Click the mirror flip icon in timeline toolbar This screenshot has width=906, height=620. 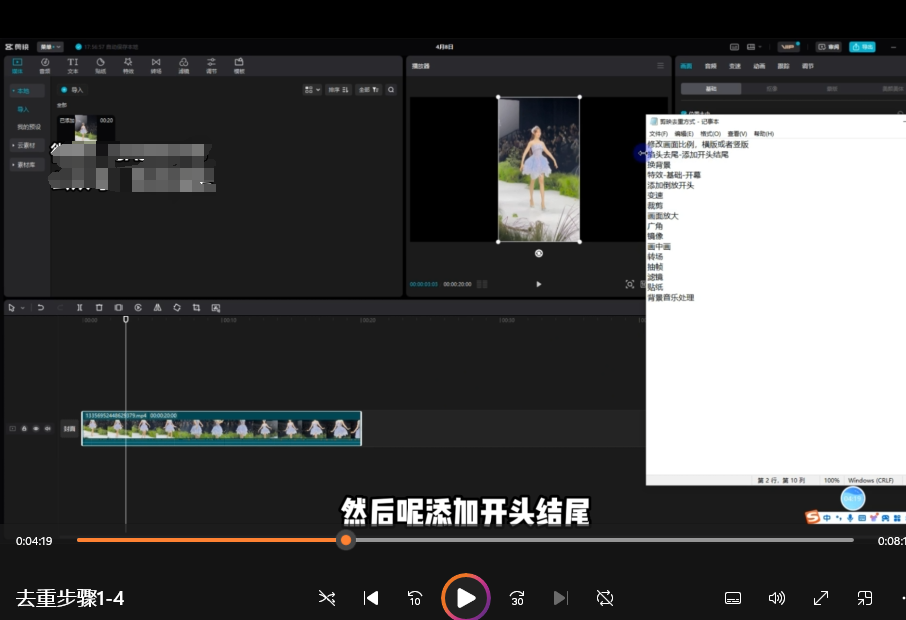point(157,308)
